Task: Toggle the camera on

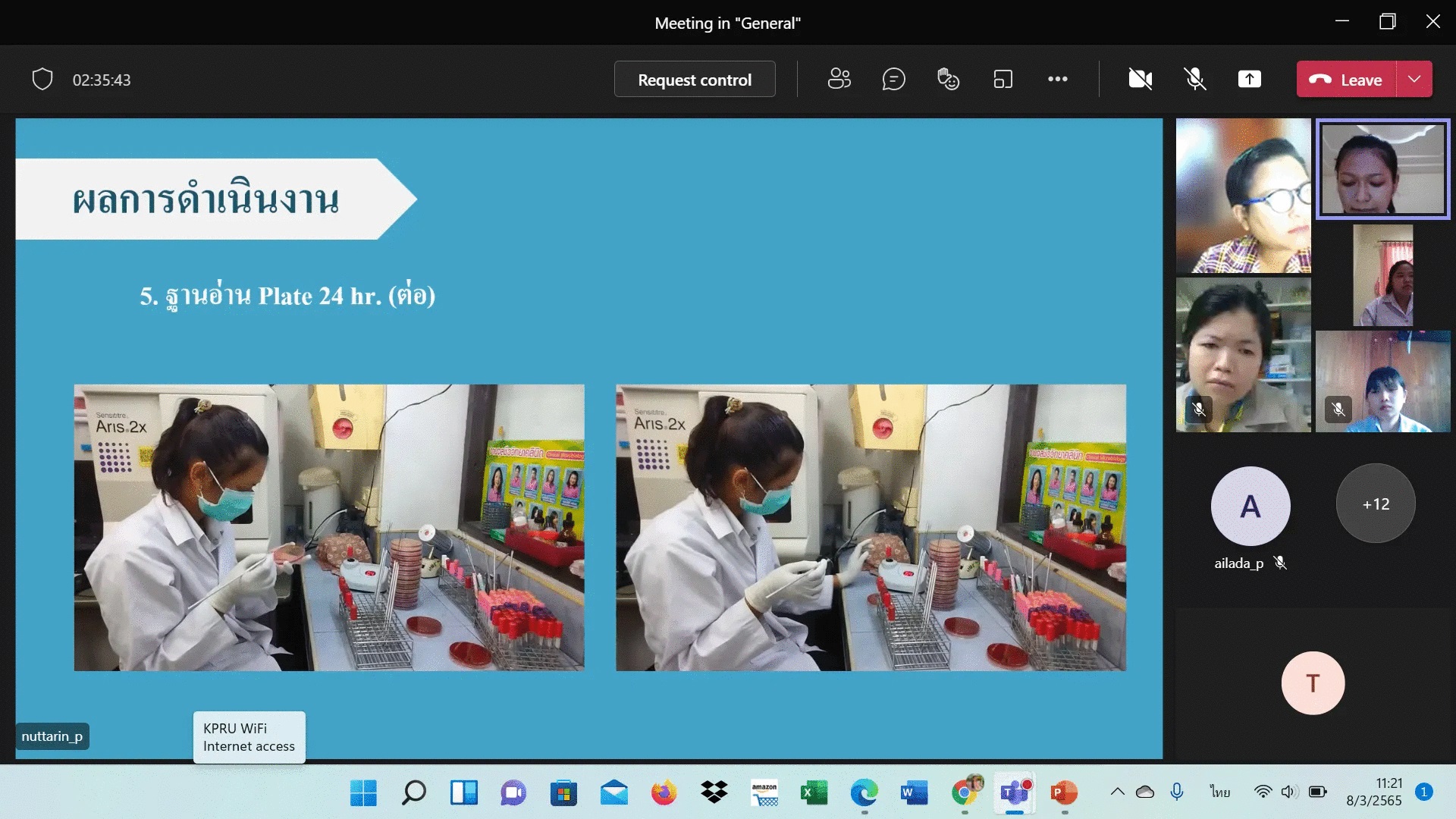Action: pyautogui.click(x=1140, y=79)
